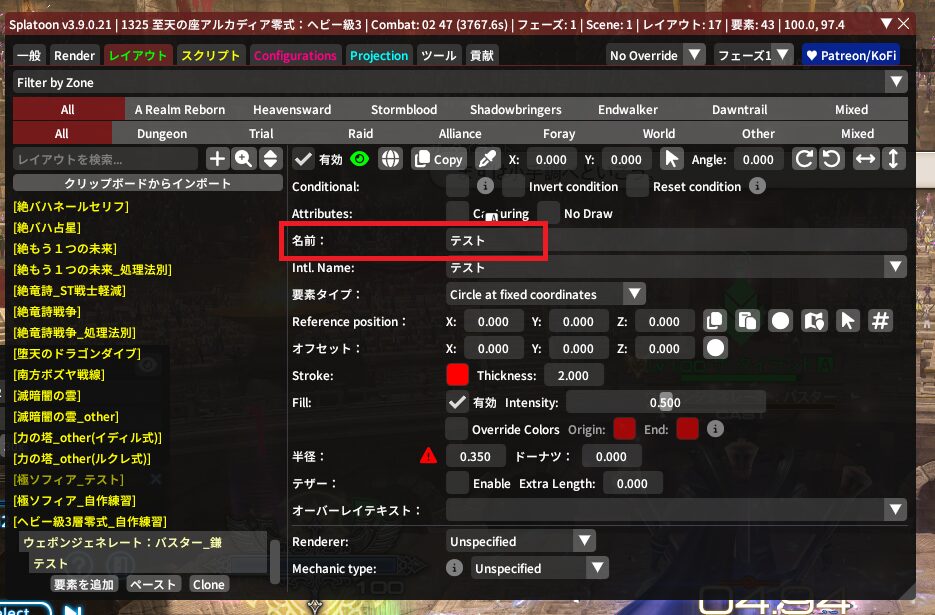Click the magnifier search icon above layout list

point(243,159)
